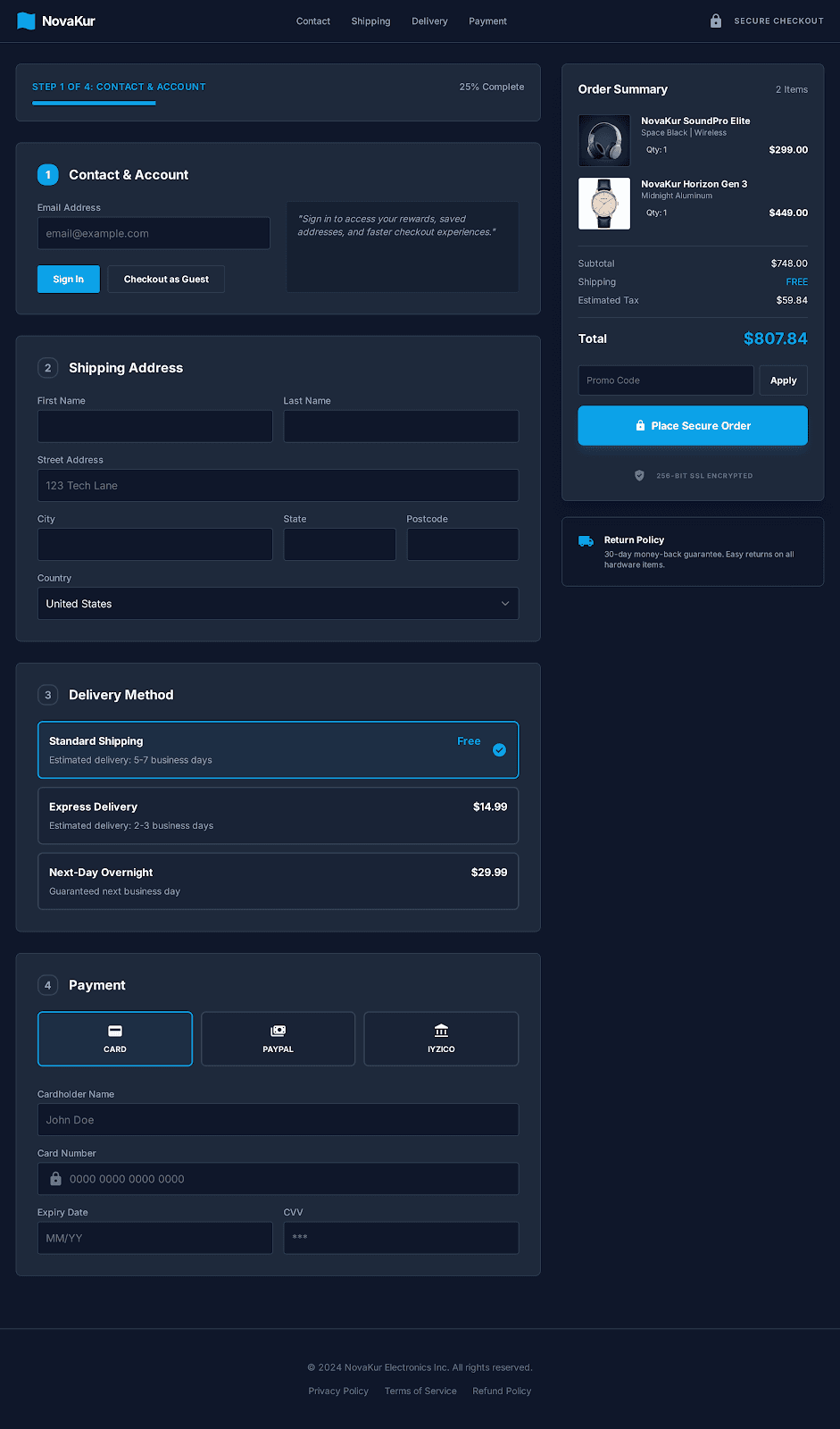This screenshot has height=1429, width=840.
Task: Click the NovaKur Horizon Gen 3 watch thumbnail
Action: [x=604, y=204]
